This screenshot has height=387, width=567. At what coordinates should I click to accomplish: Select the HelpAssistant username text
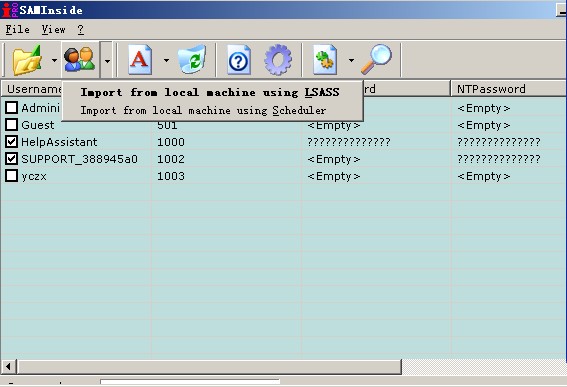59,142
